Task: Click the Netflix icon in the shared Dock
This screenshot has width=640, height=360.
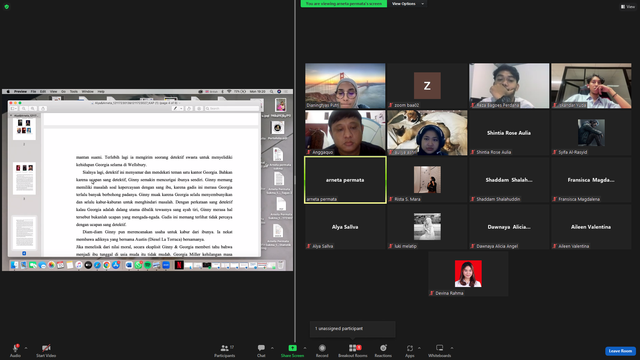Action: 179,265
